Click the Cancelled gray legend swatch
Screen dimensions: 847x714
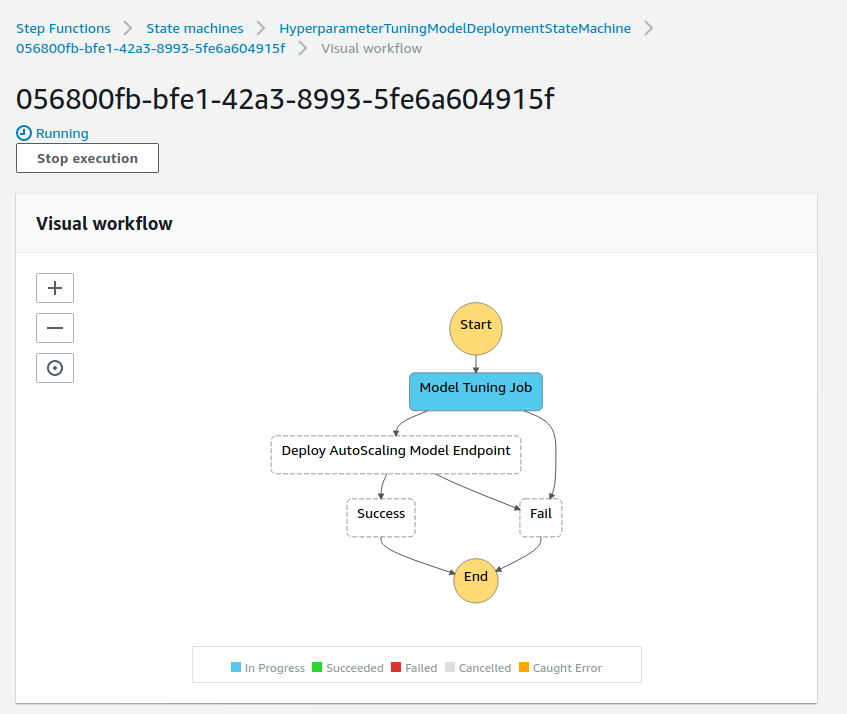click(450, 667)
